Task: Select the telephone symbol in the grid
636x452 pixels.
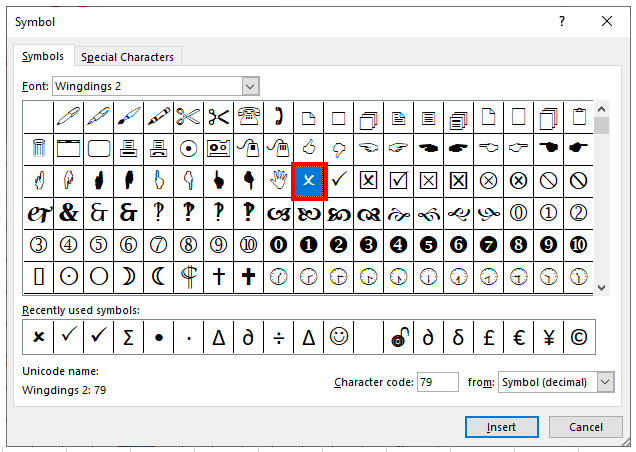Action: point(248,116)
